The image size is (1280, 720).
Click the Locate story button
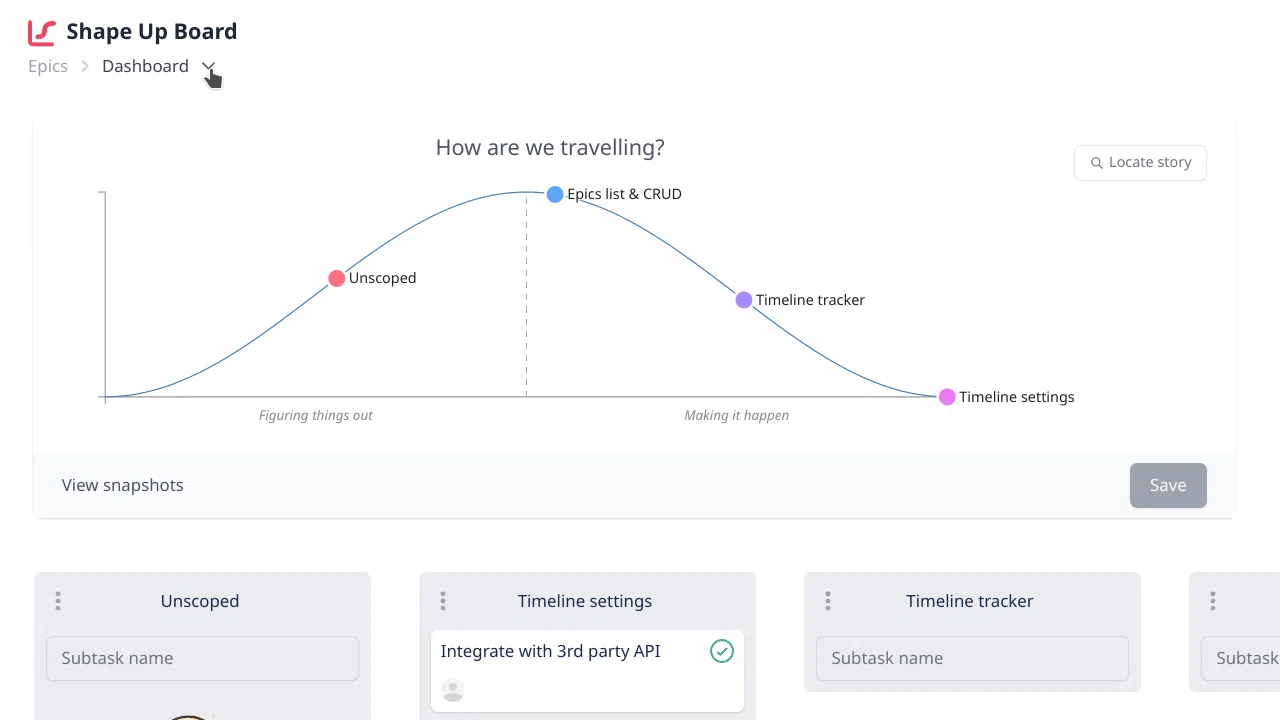[1140, 163]
